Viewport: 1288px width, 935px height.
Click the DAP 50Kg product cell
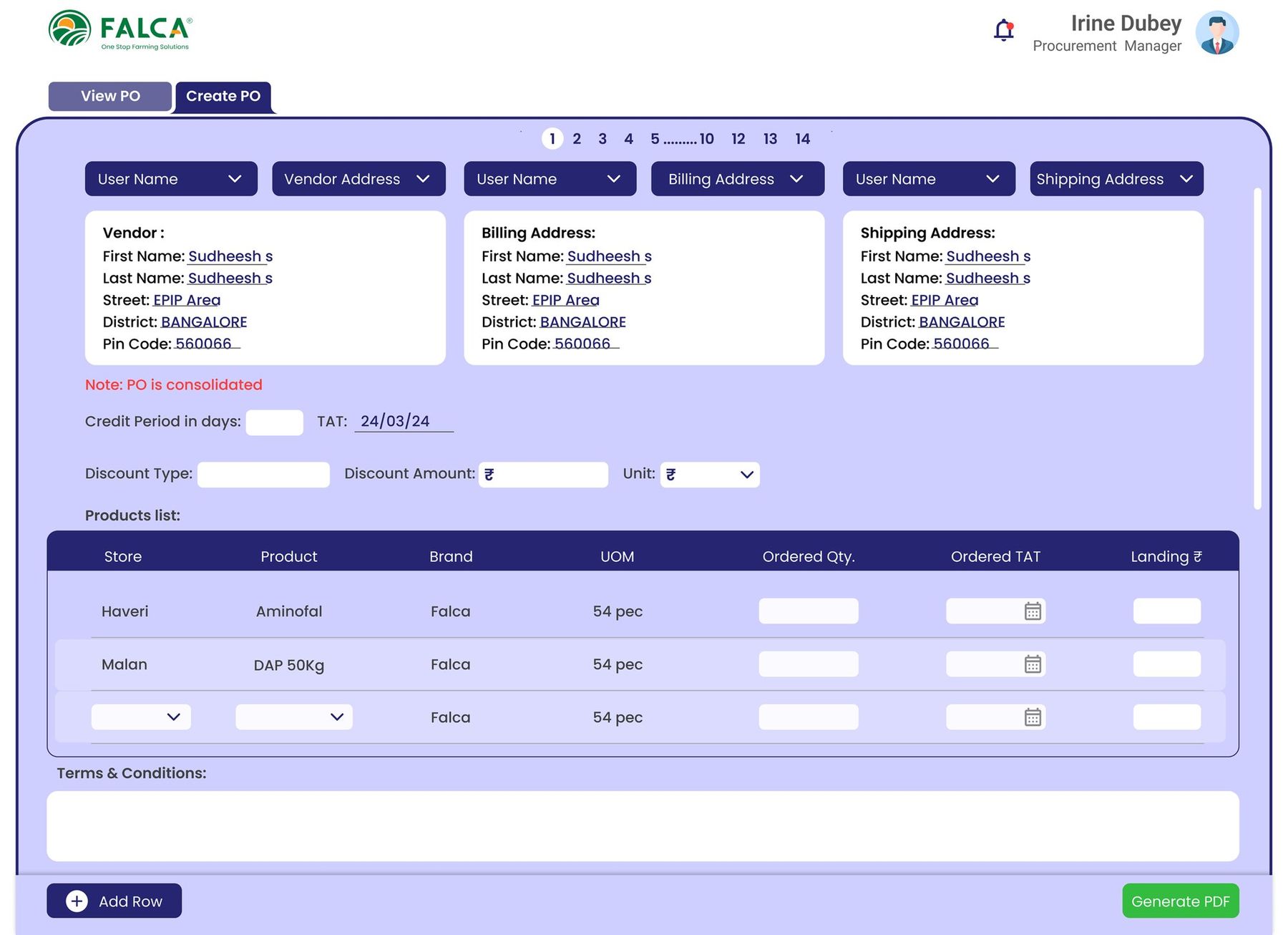(x=289, y=665)
